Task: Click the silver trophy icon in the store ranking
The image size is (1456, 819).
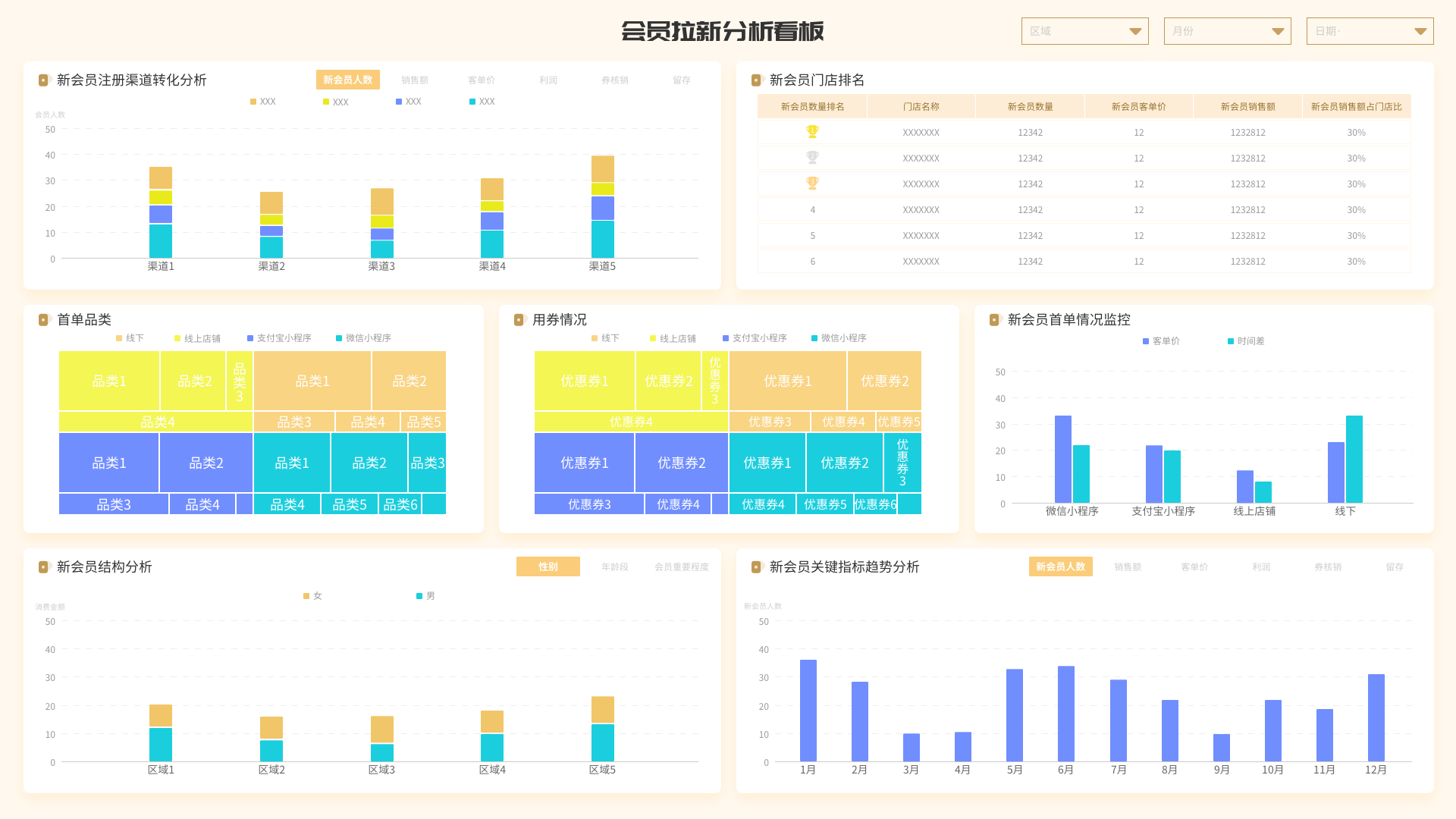Action: pyautogui.click(x=812, y=157)
